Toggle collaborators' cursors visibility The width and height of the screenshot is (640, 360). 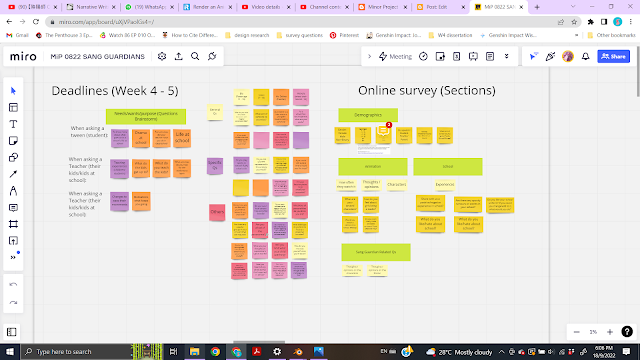[533, 56]
